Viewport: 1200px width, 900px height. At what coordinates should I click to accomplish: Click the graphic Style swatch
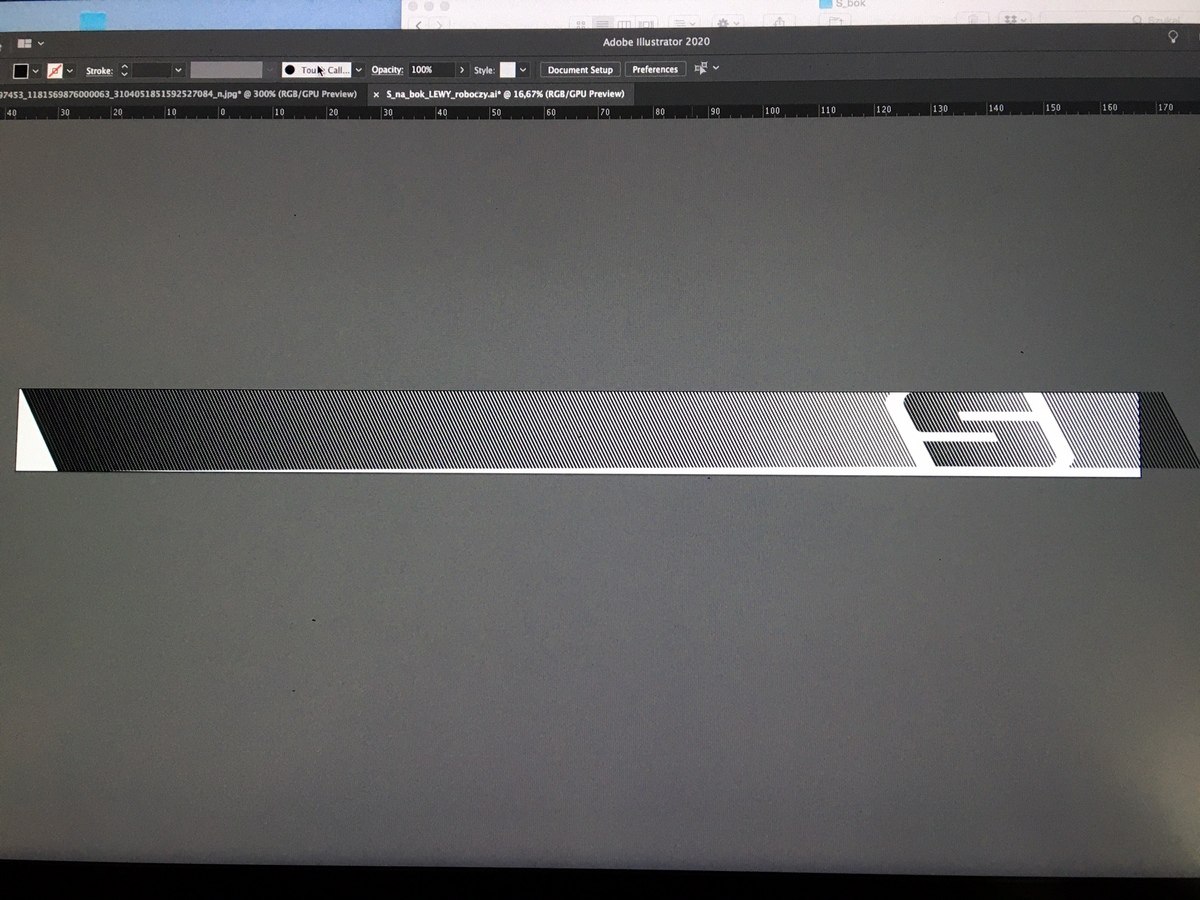click(x=508, y=70)
